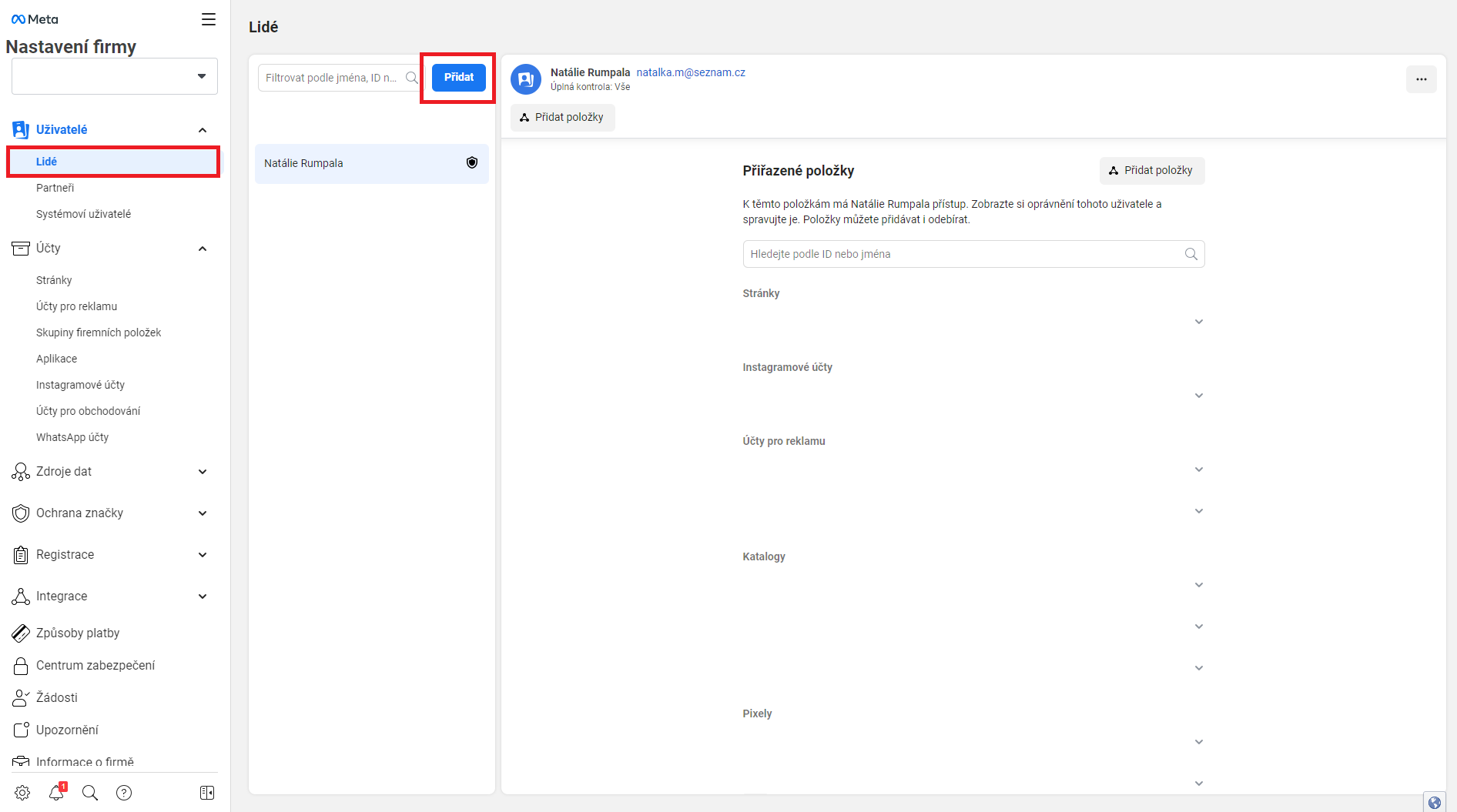Collapse the Účty section chevron
Image resolution: width=1457 pixels, height=812 pixels.
(x=203, y=249)
